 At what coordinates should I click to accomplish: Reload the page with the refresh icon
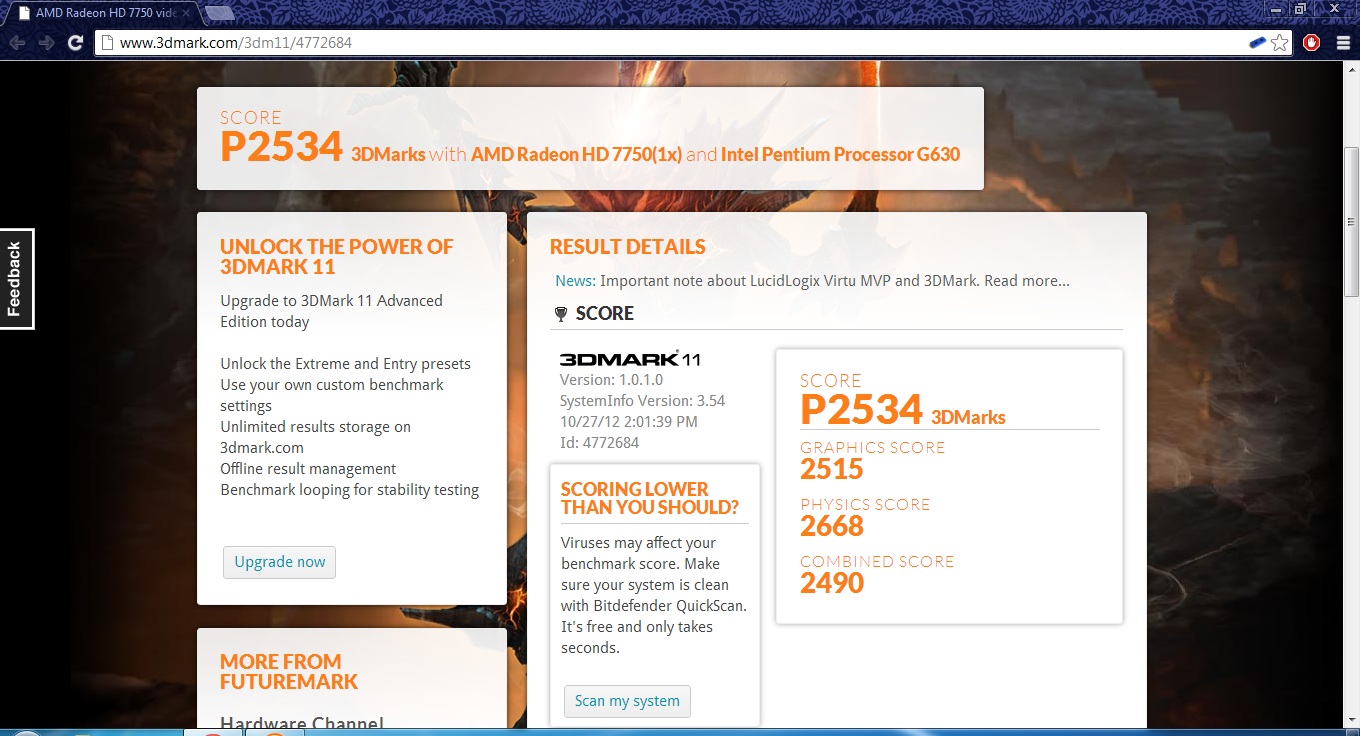[x=75, y=42]
